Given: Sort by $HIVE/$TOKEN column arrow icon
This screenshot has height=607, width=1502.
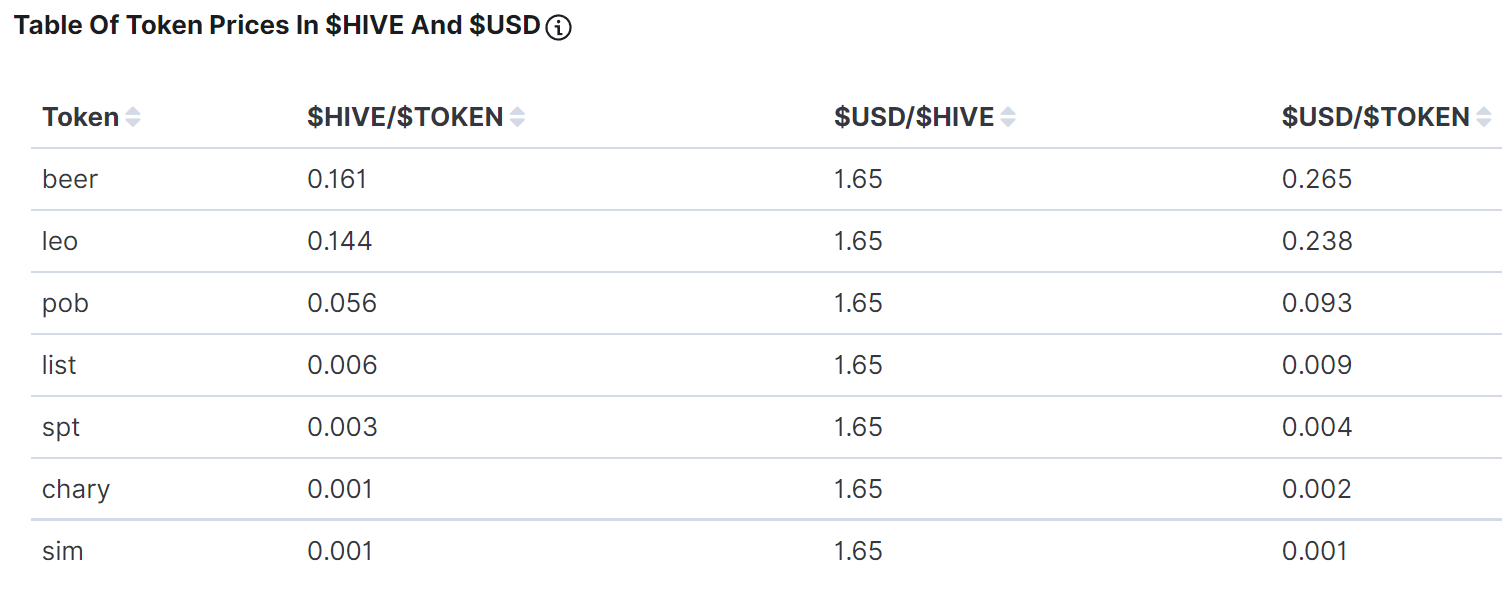Looking at the screenshot, I should (517, 117).
